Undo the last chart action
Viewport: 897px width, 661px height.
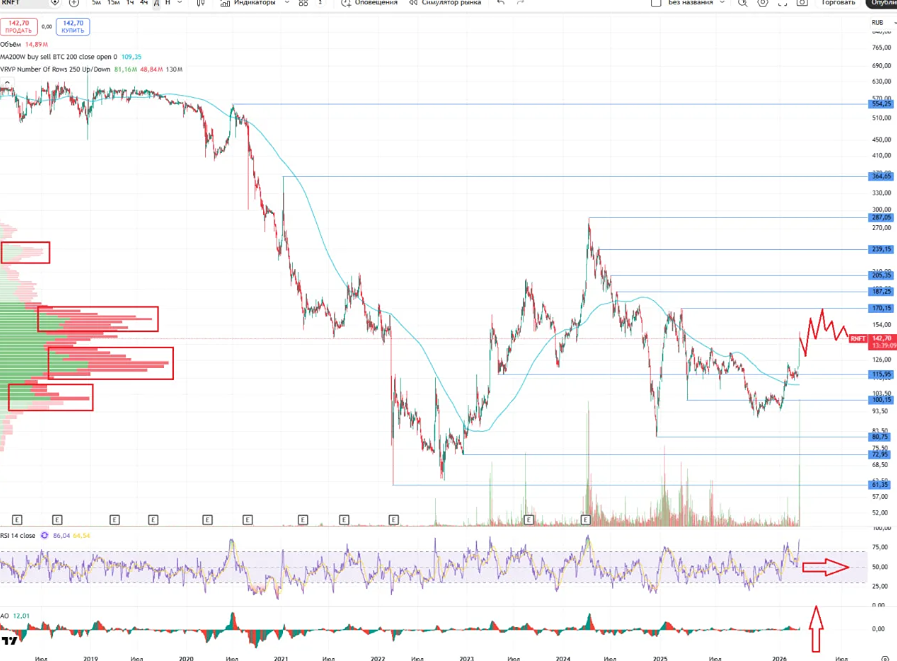[x=501, y=2]
